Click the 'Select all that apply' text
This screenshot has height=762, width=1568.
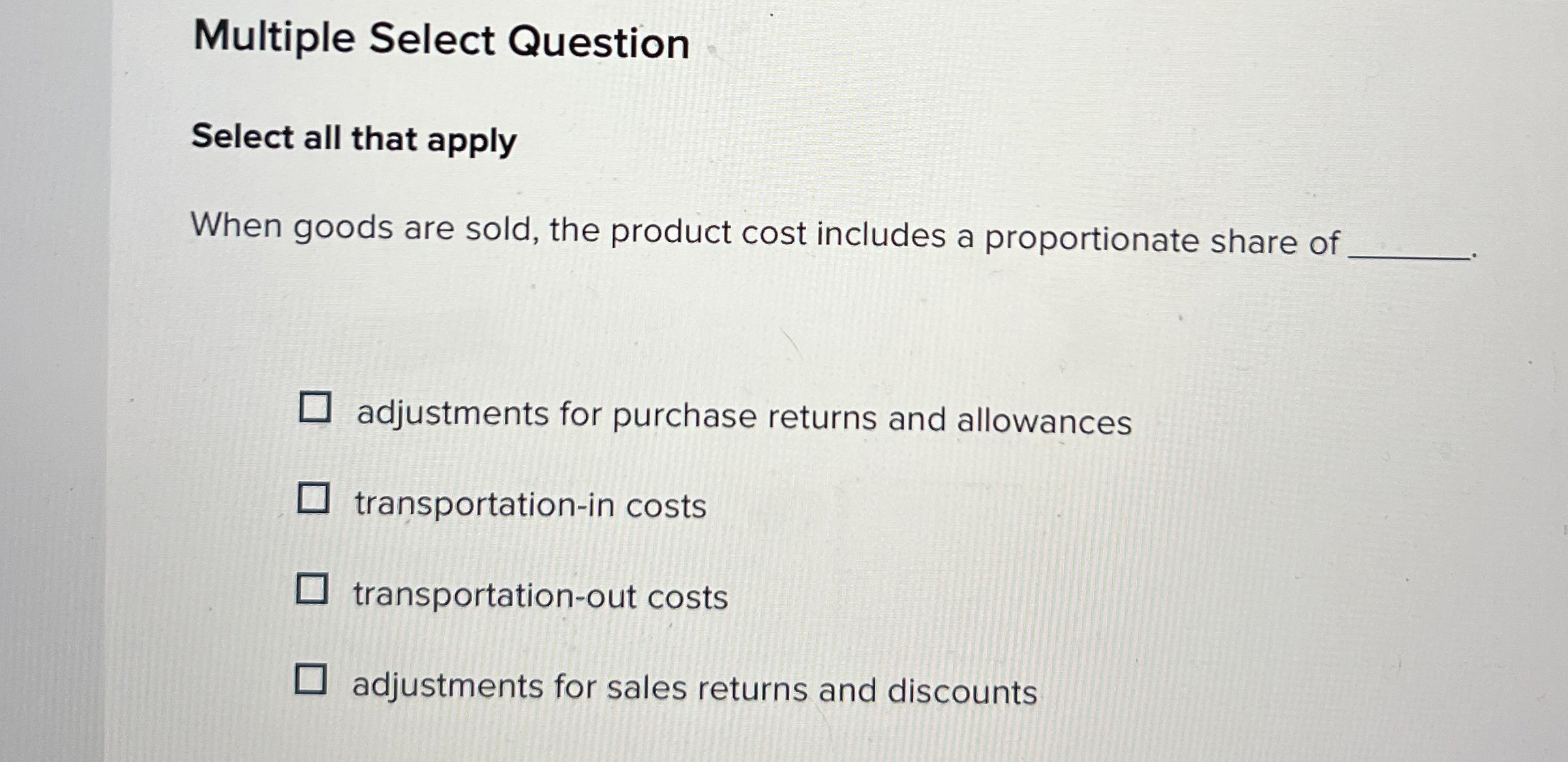[352, 138]
